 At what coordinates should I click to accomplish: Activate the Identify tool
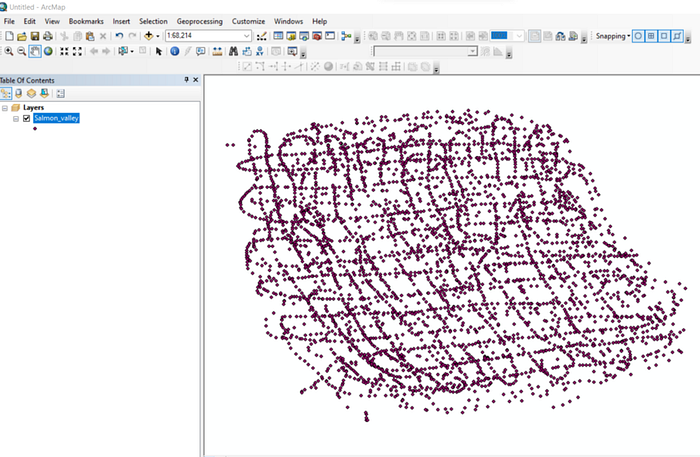click(175, 51)
